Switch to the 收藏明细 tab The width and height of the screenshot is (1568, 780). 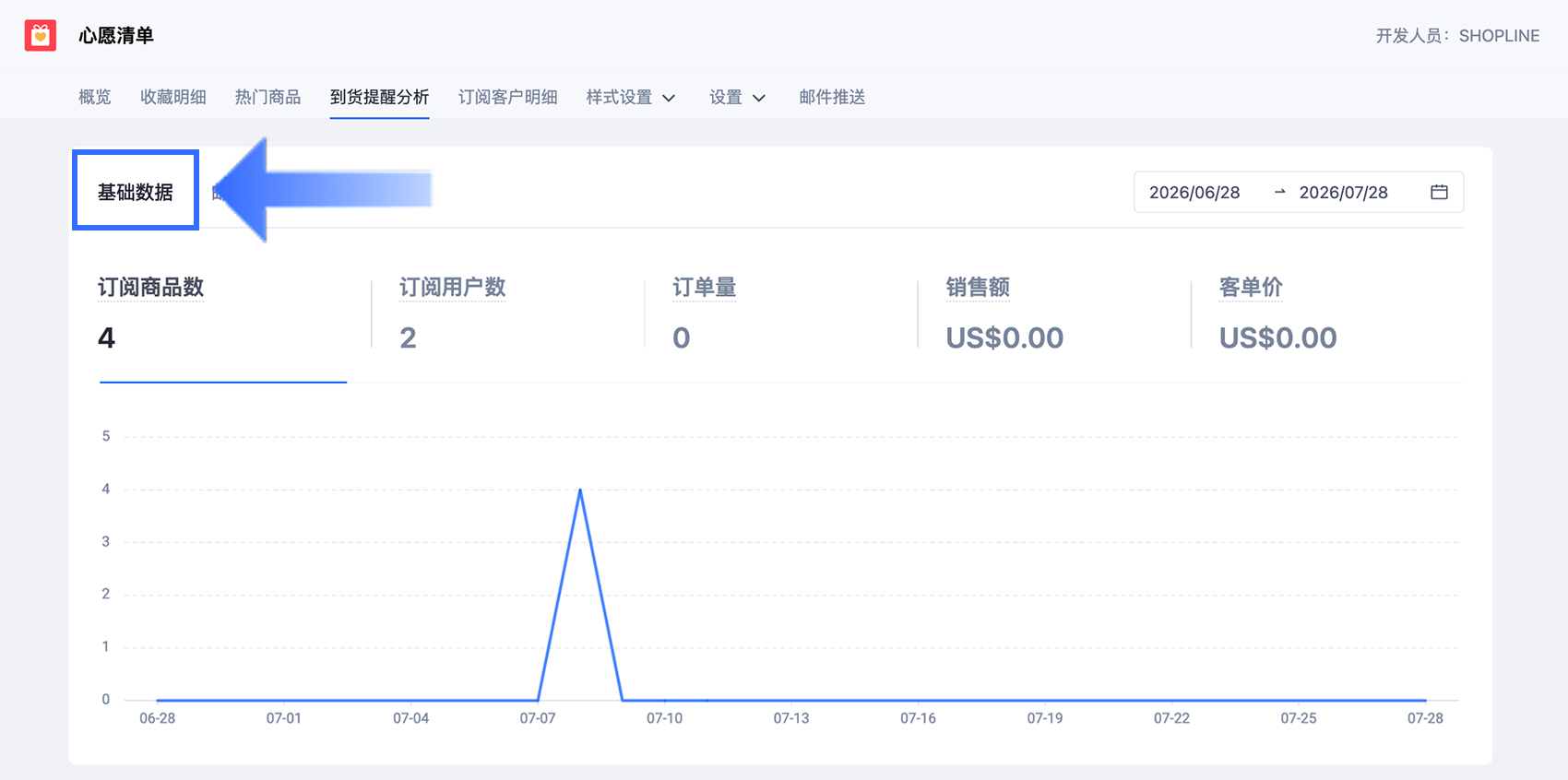173,97
